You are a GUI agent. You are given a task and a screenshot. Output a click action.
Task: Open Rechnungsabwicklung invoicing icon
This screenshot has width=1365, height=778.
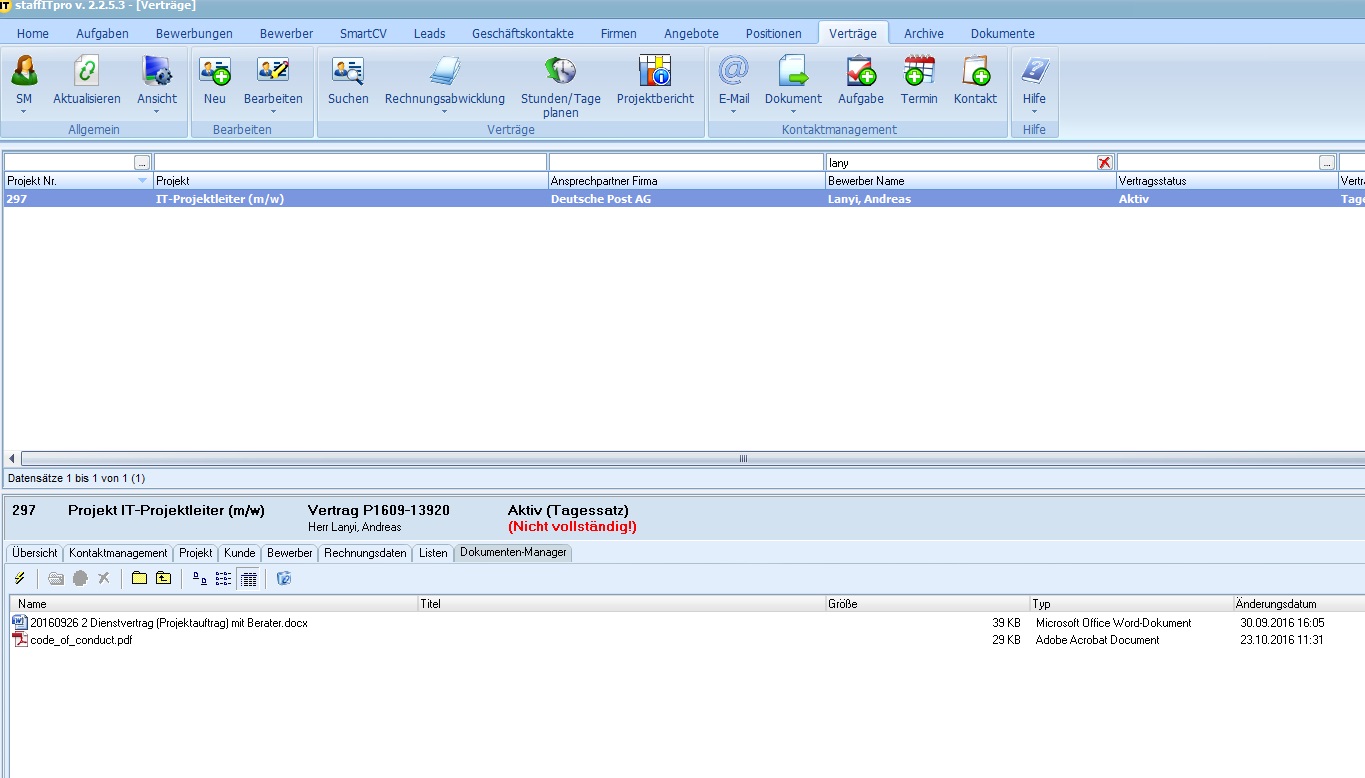(x=445, y=70)
